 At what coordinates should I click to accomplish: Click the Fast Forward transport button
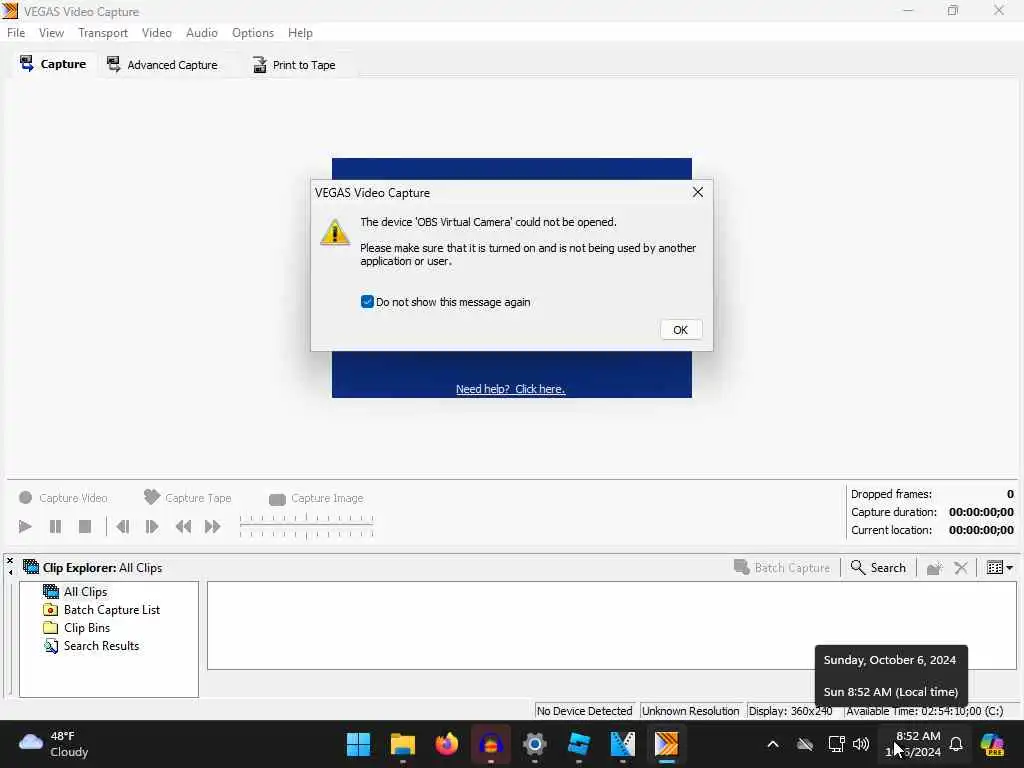[x=212, y=526]
